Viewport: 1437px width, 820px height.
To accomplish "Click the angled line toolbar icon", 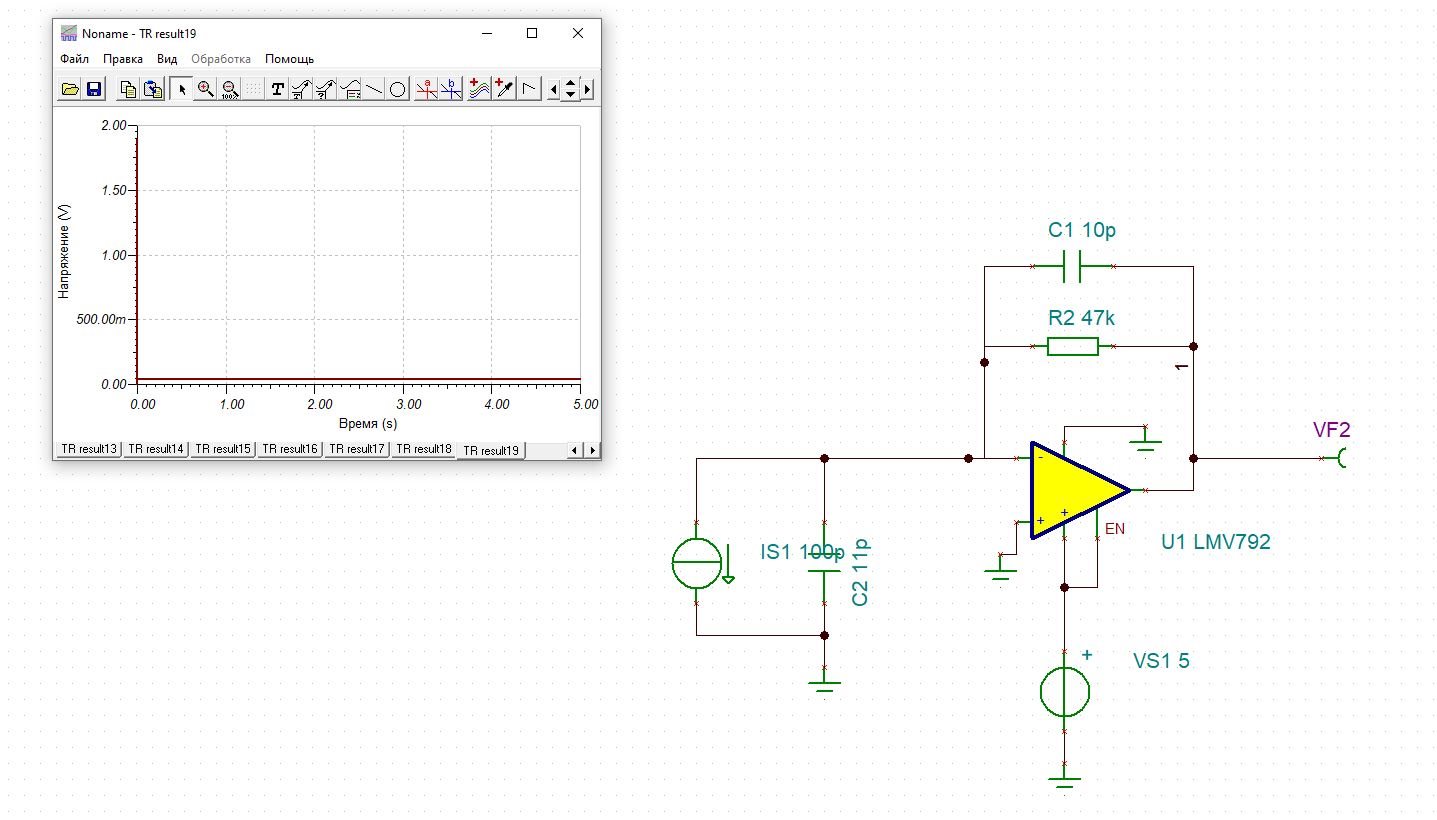I will pos(529,89).
